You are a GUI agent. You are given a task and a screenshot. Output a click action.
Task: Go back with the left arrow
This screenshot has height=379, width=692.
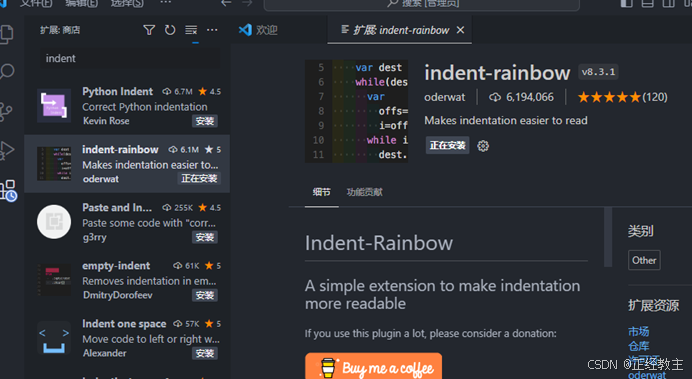226,3
